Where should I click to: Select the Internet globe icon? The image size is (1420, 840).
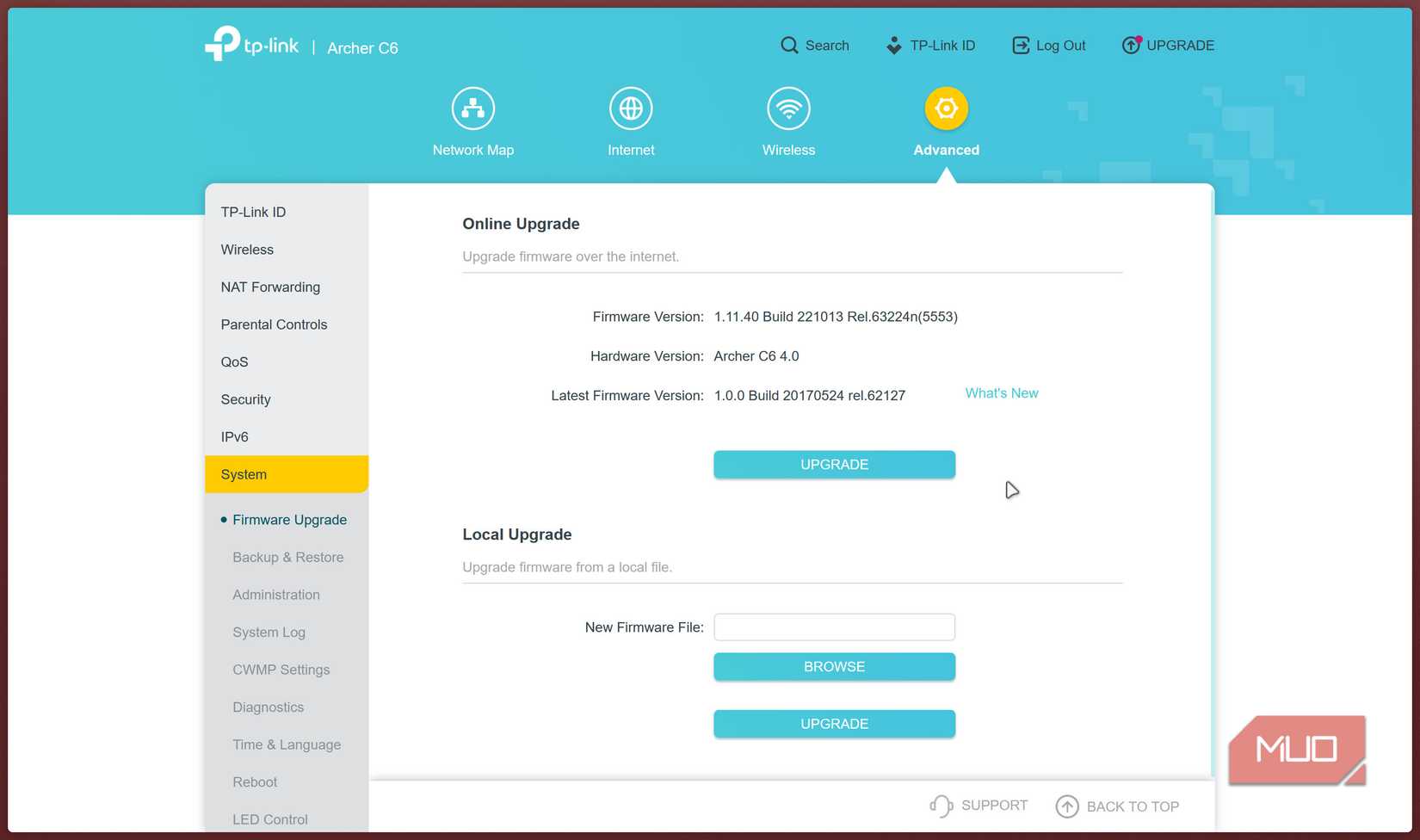click(631, 108)
